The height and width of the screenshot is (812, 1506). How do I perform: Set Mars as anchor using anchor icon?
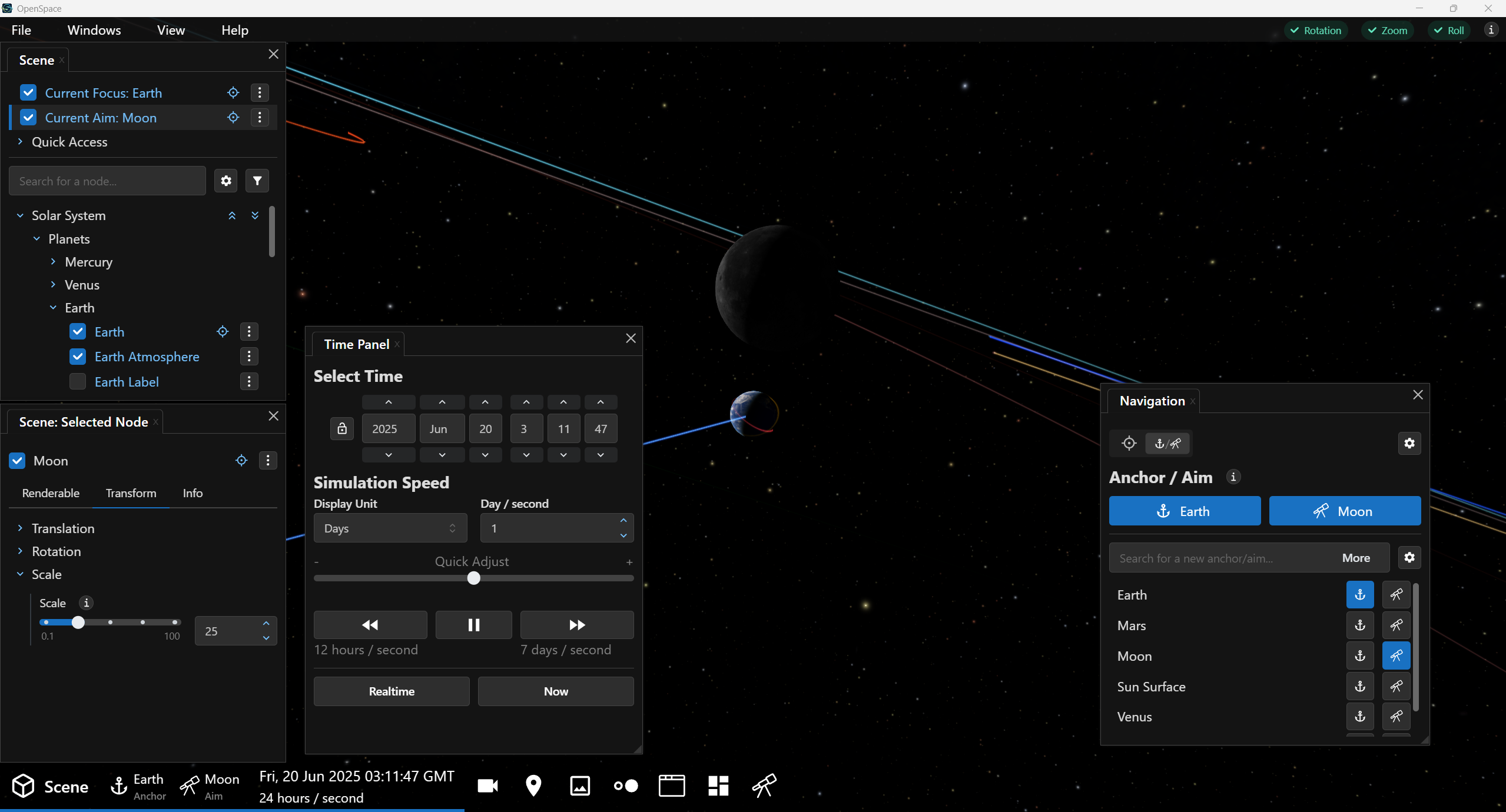click(1360, 625)
